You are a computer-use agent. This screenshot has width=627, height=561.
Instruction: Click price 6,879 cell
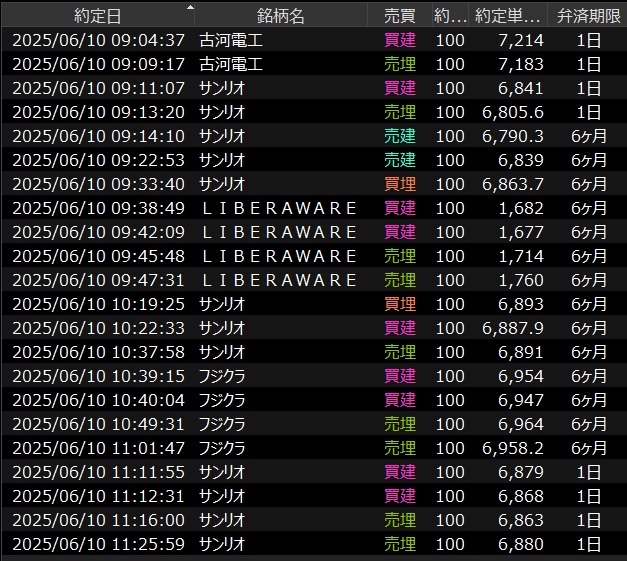tap(521, 472)
